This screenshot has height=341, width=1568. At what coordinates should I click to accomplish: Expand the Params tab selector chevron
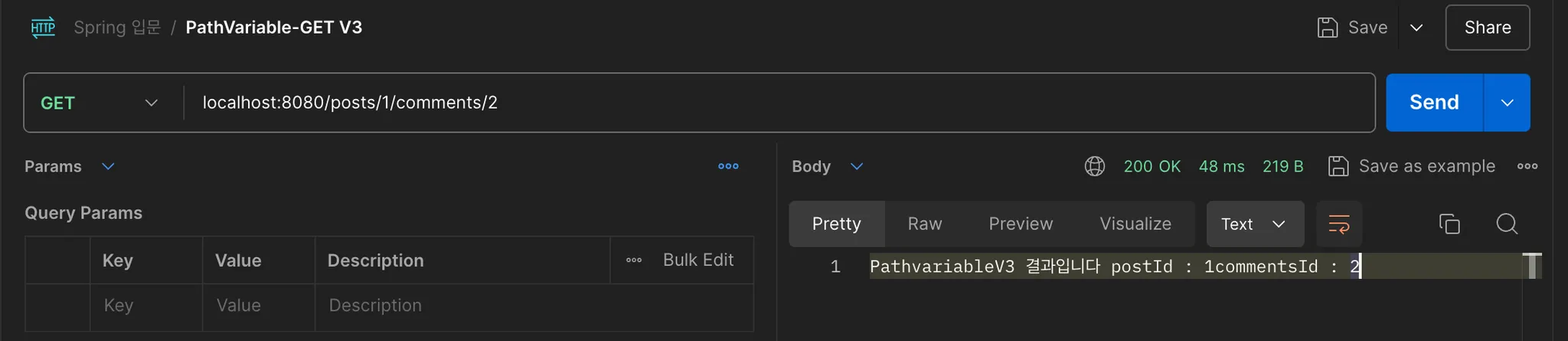[x=108, y=166]
